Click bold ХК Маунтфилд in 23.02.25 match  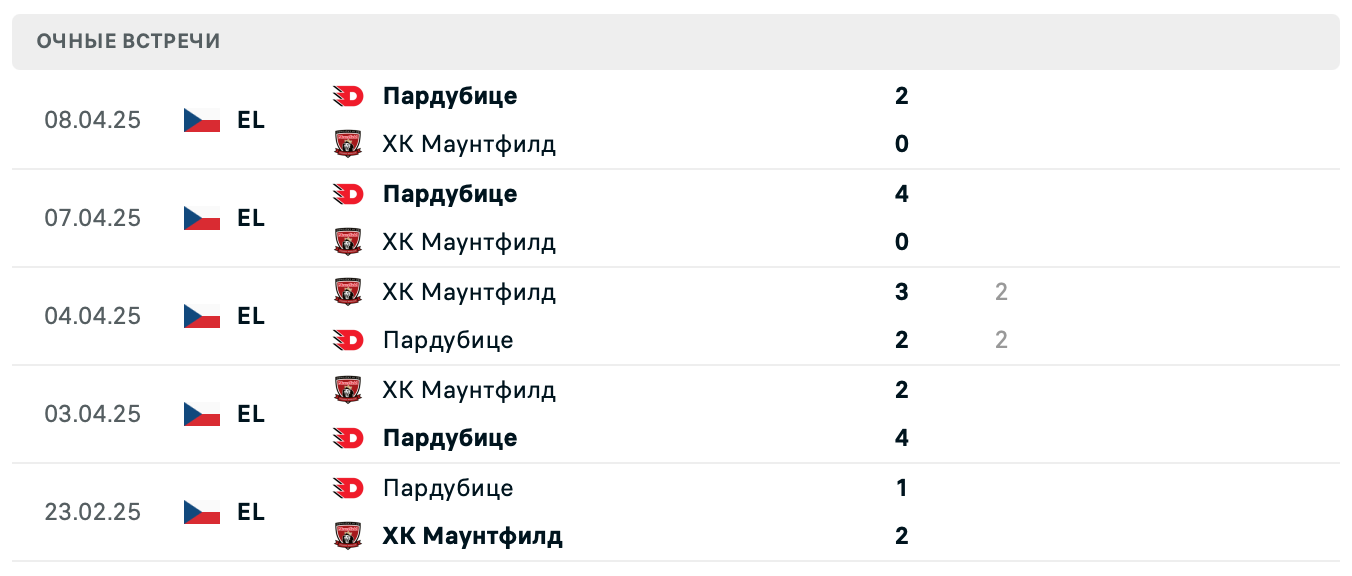click(x=472, y=536)
